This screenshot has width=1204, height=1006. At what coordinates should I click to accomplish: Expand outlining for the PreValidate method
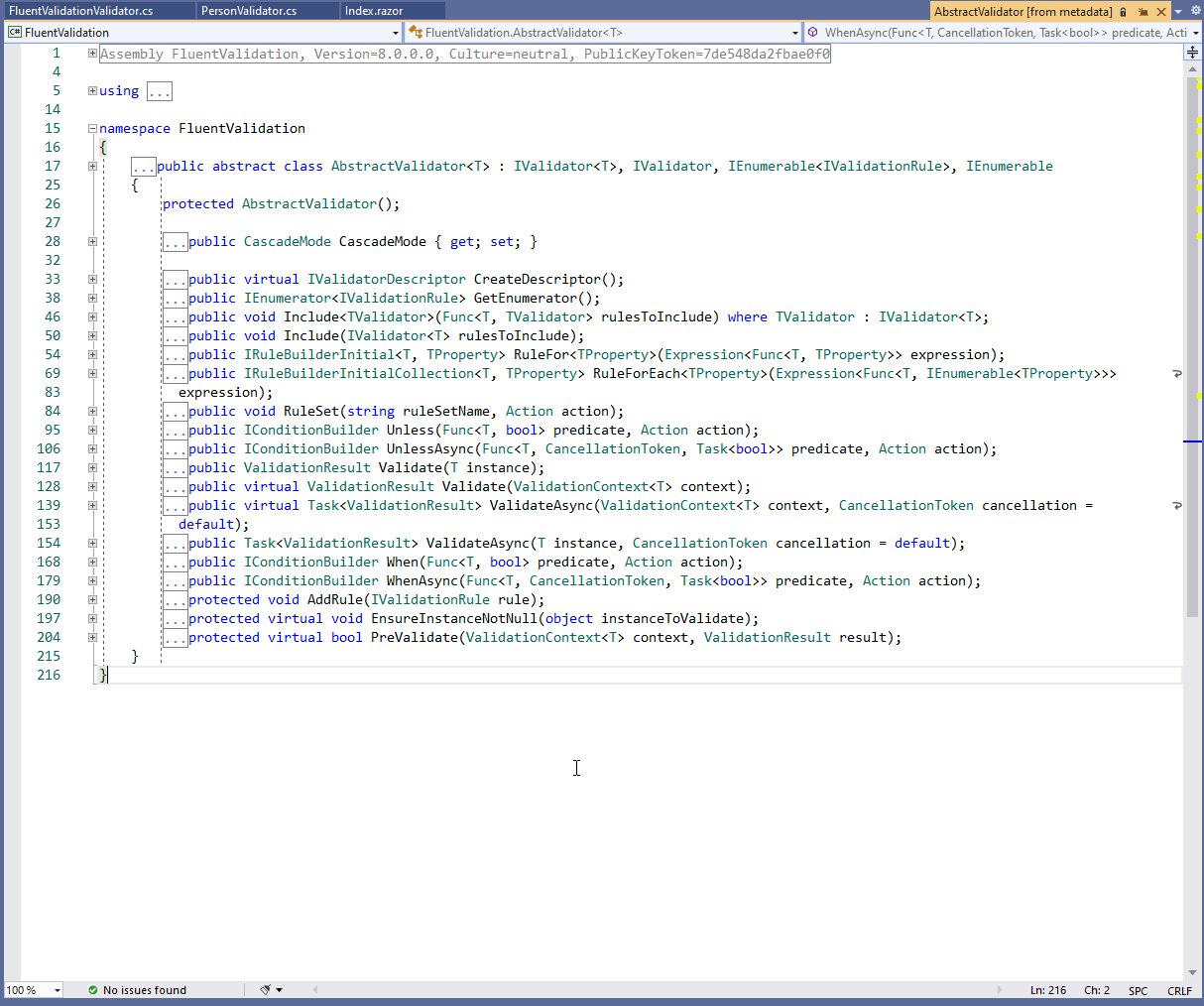tap(92, 638)
